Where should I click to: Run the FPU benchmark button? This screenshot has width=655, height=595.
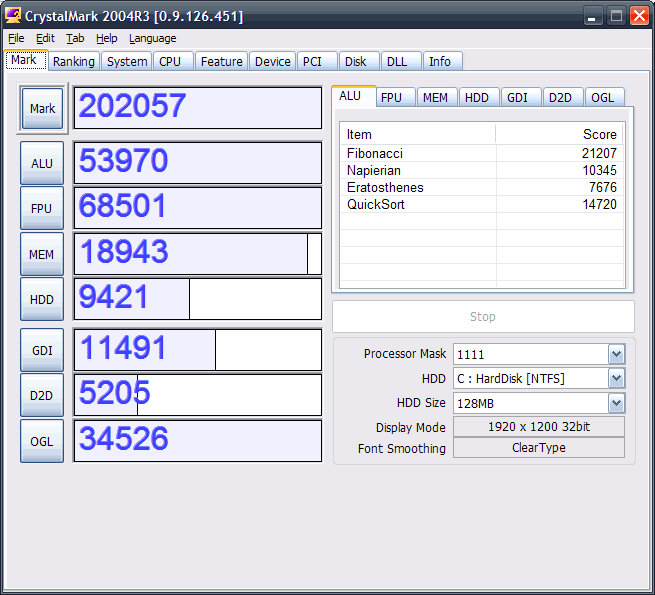pos(42,208)
